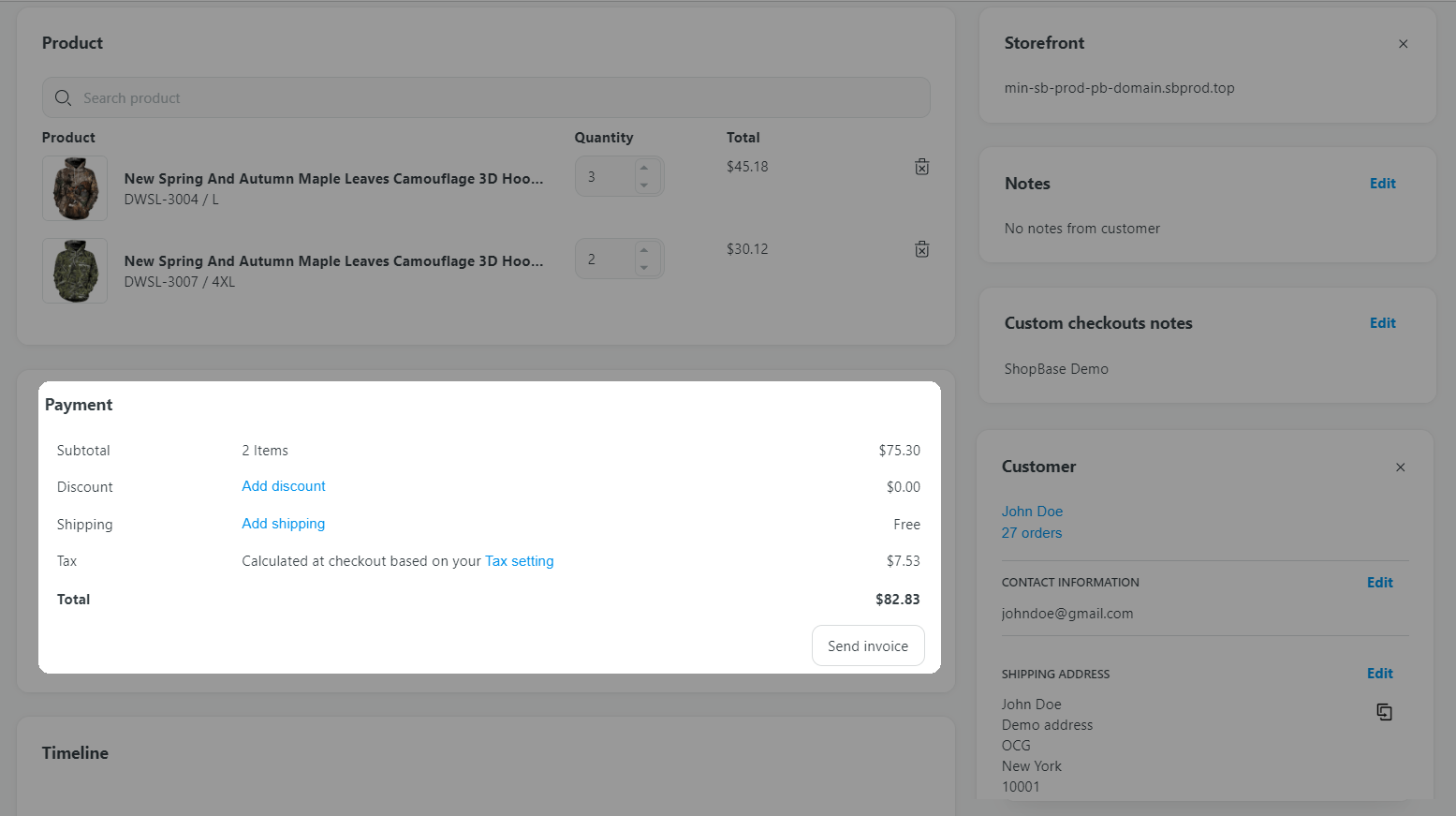
Task: Focus the Search product field
Action: coord(486,97)
